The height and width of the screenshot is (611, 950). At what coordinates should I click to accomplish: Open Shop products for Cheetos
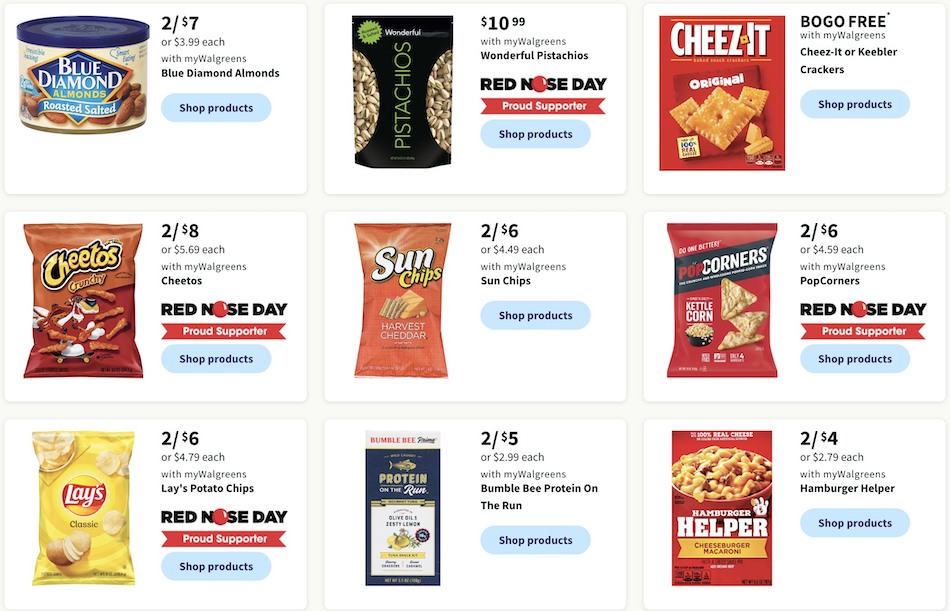click(x=216, y=359)
